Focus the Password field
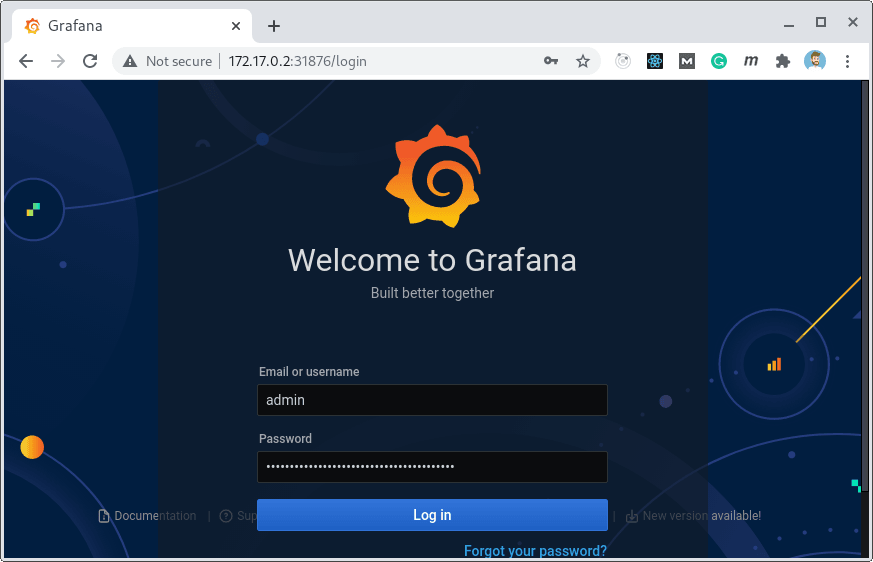This screenshot has height=562, width=873. click(x=432, y=467)
